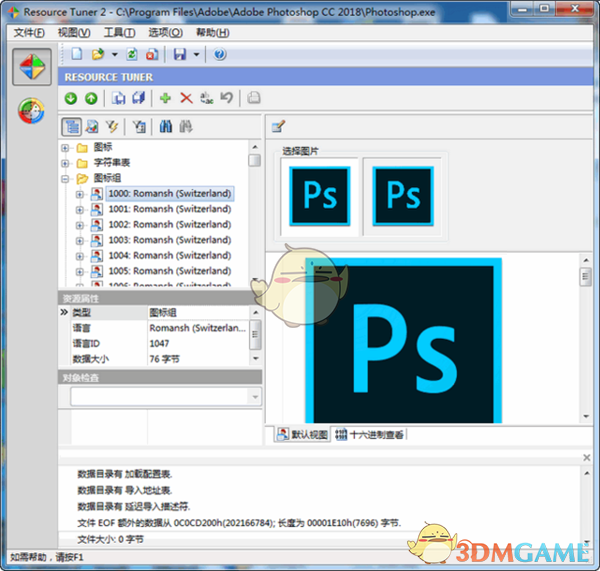Viewport: 600px width, 571px height.
Task: Expand the 图标 folder node
Action: 66,148
